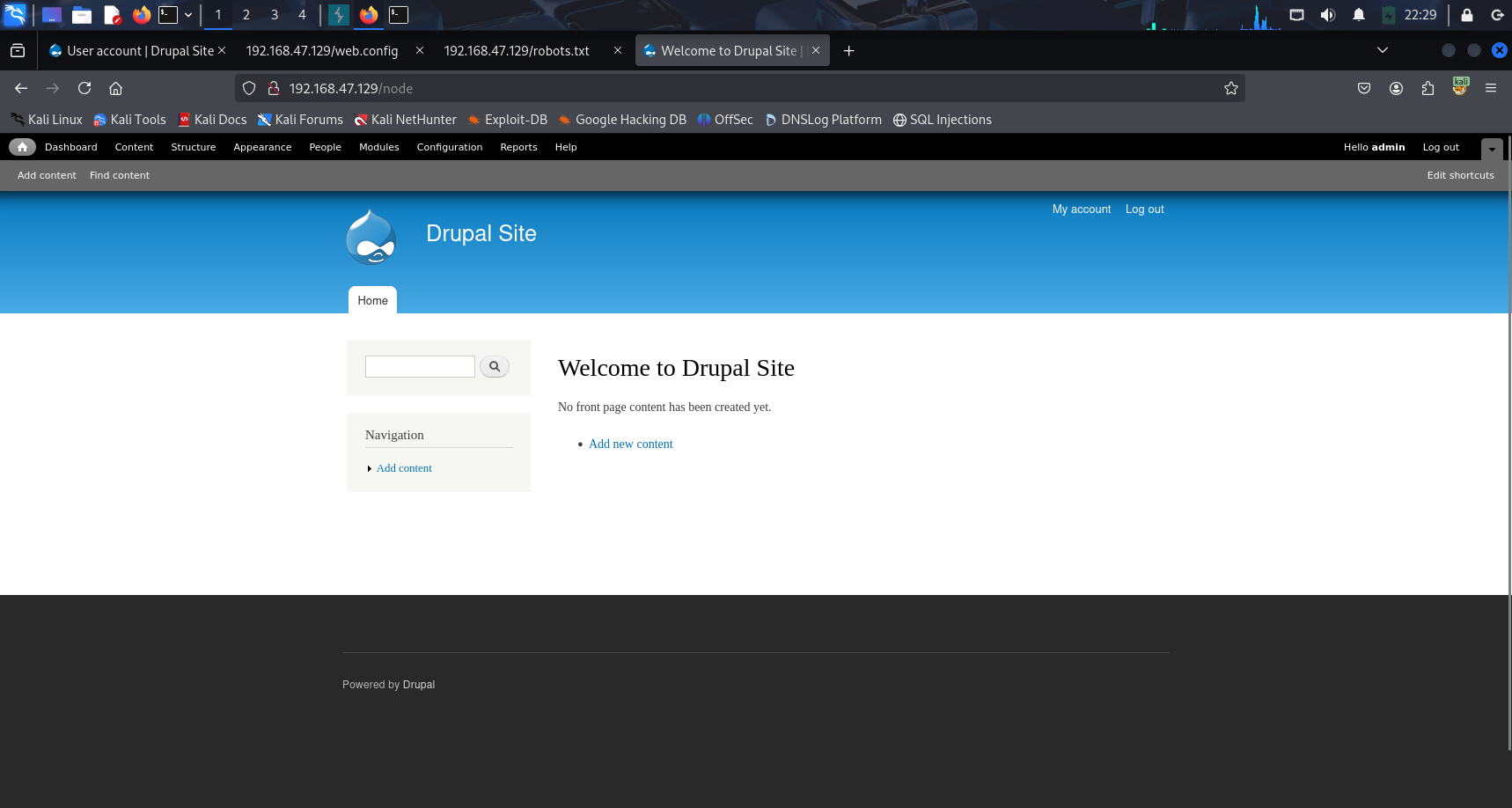The height and width of the screenshot is (808, 1512).
Task: Open the Firefox hamburger menu
Action: click(1490, 88)
